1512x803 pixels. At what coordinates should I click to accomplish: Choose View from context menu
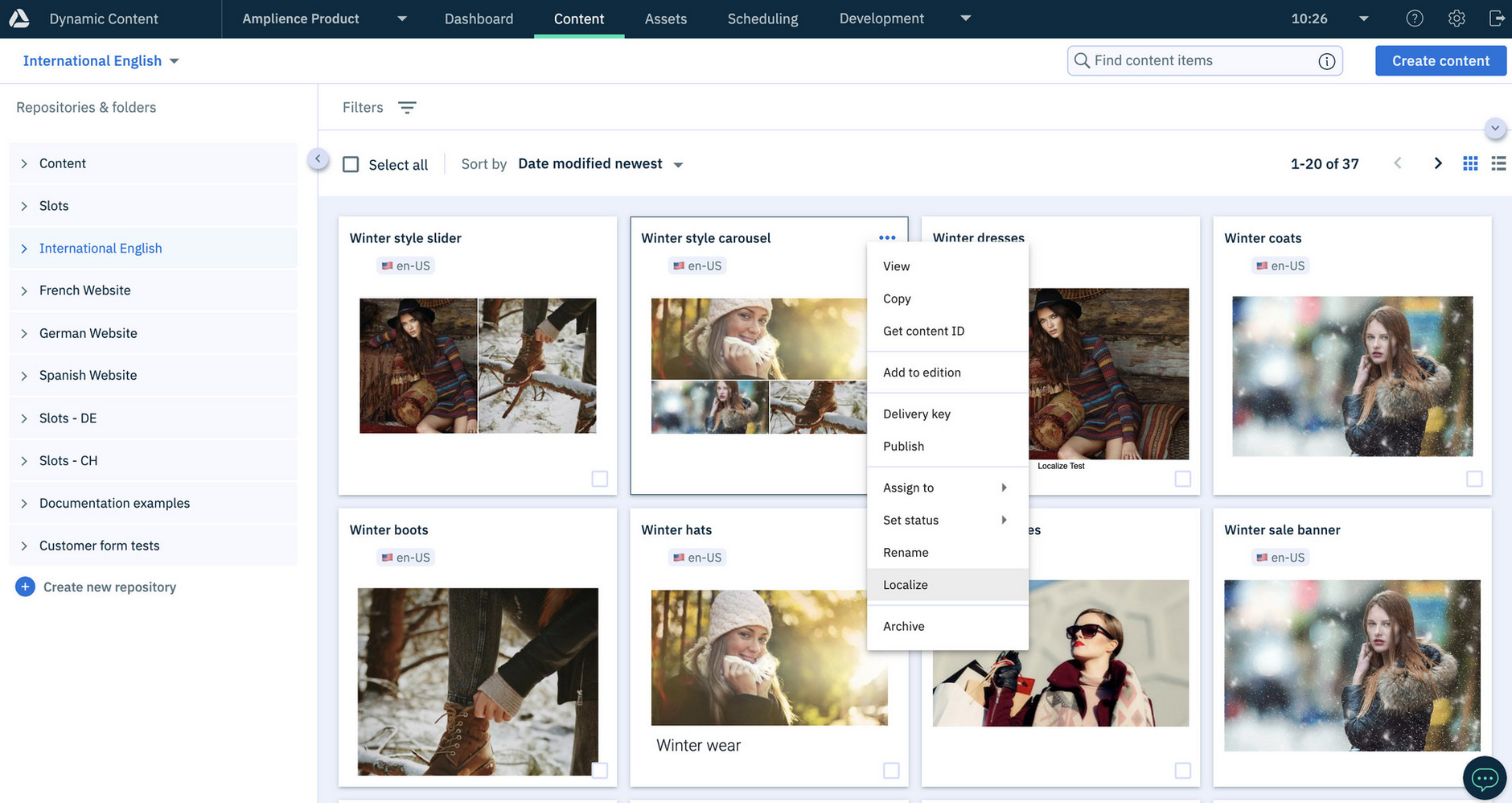[x=947, y=266]
